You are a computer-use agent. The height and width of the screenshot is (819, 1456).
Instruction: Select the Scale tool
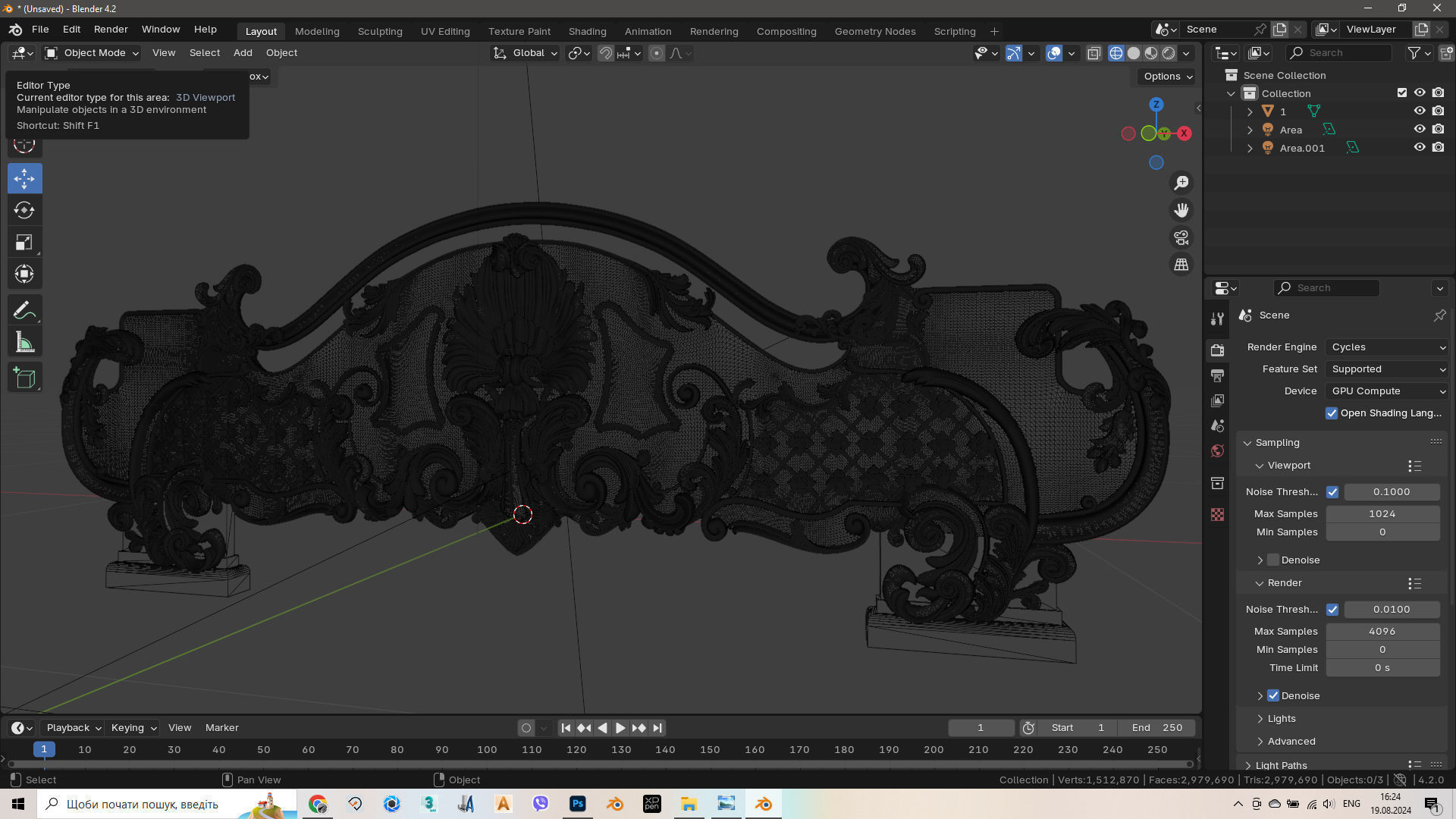click(x=24, y=242)
